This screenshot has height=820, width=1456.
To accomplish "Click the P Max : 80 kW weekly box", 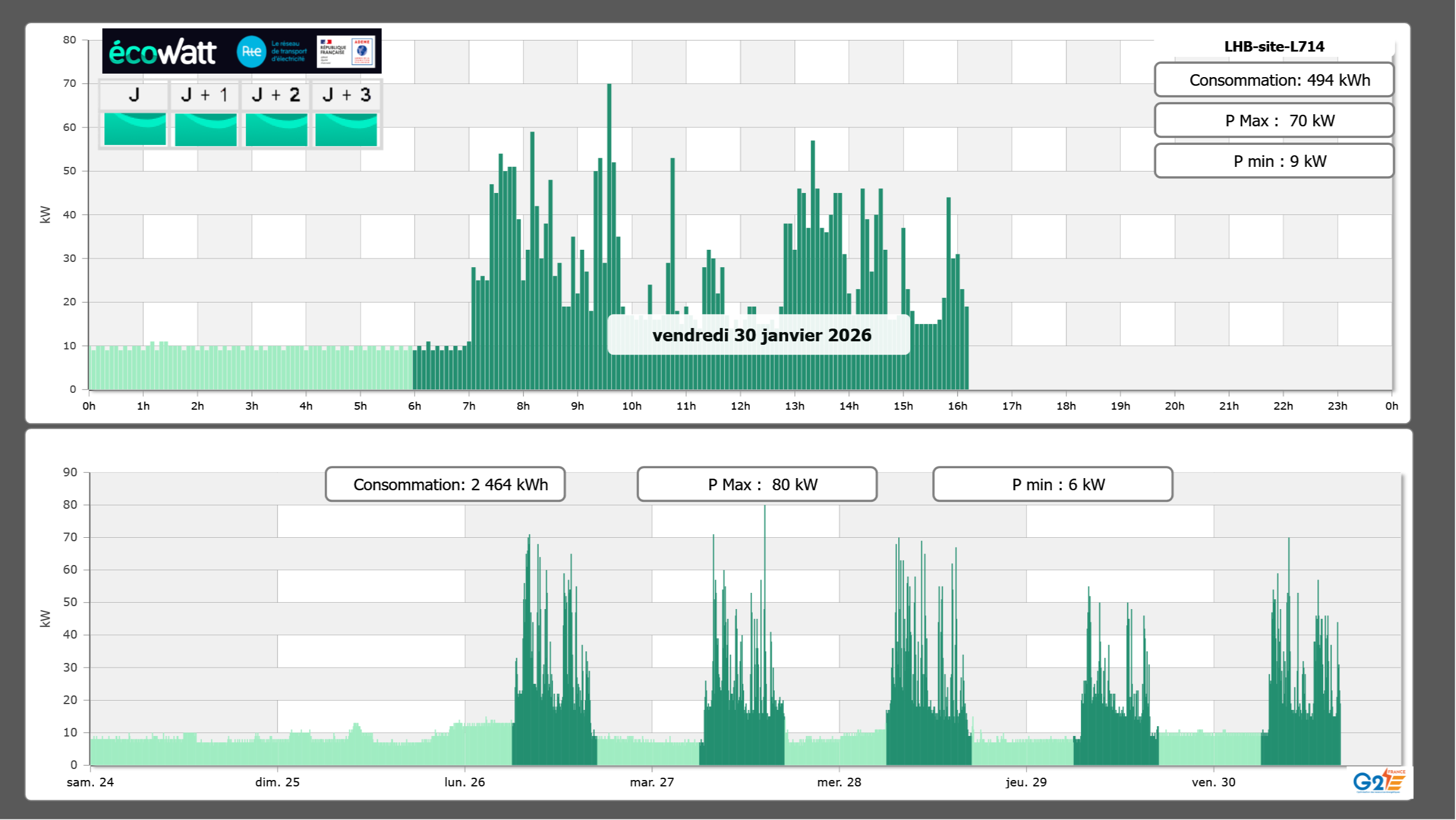I will tap(757, 484).
